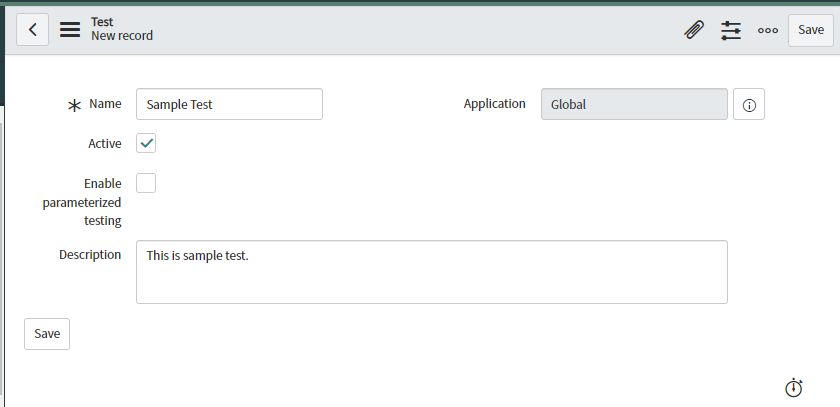Click the Description label
840x407 pixels.
tap(90, 255)
